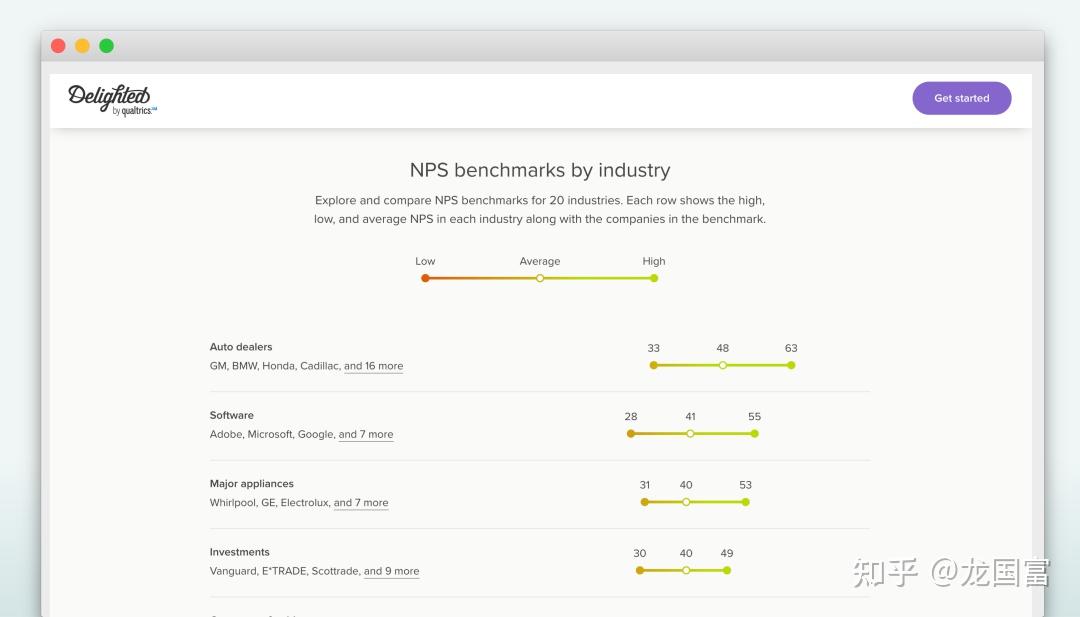
Task: Click the High endpoint on legend scale
Action: (x=654, y=278)
